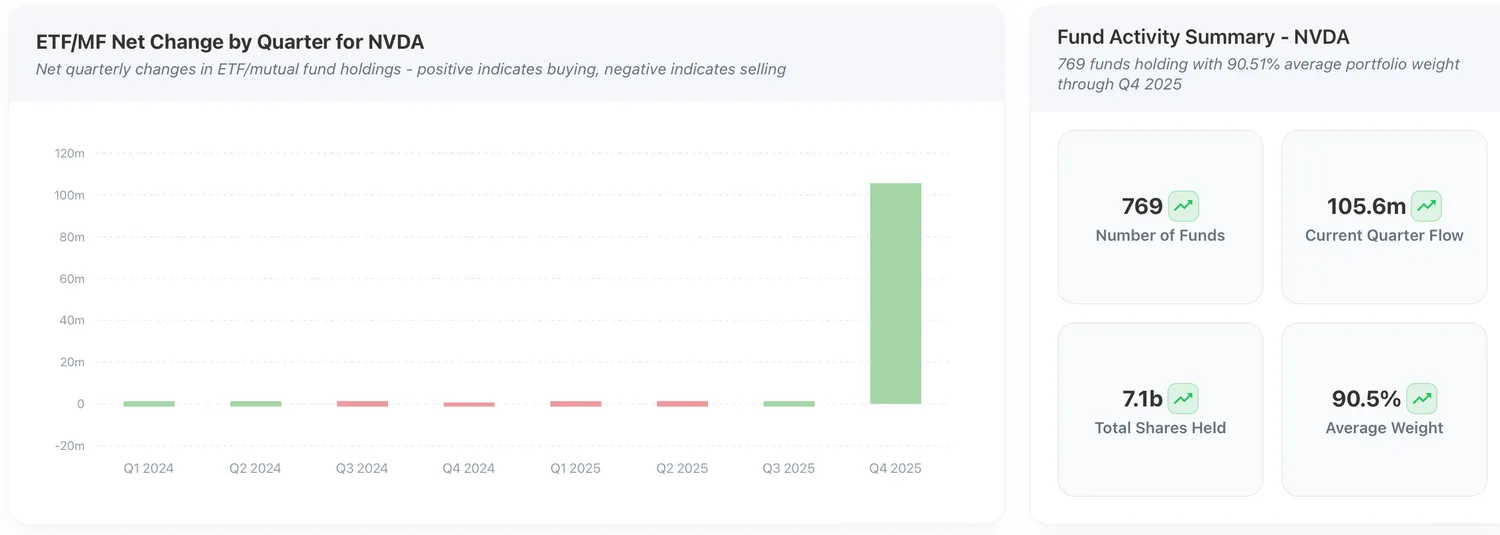This screenshot has width=1500, height=535.
Task: Select the Q2 2025 red bar
Action: [682, 403]
